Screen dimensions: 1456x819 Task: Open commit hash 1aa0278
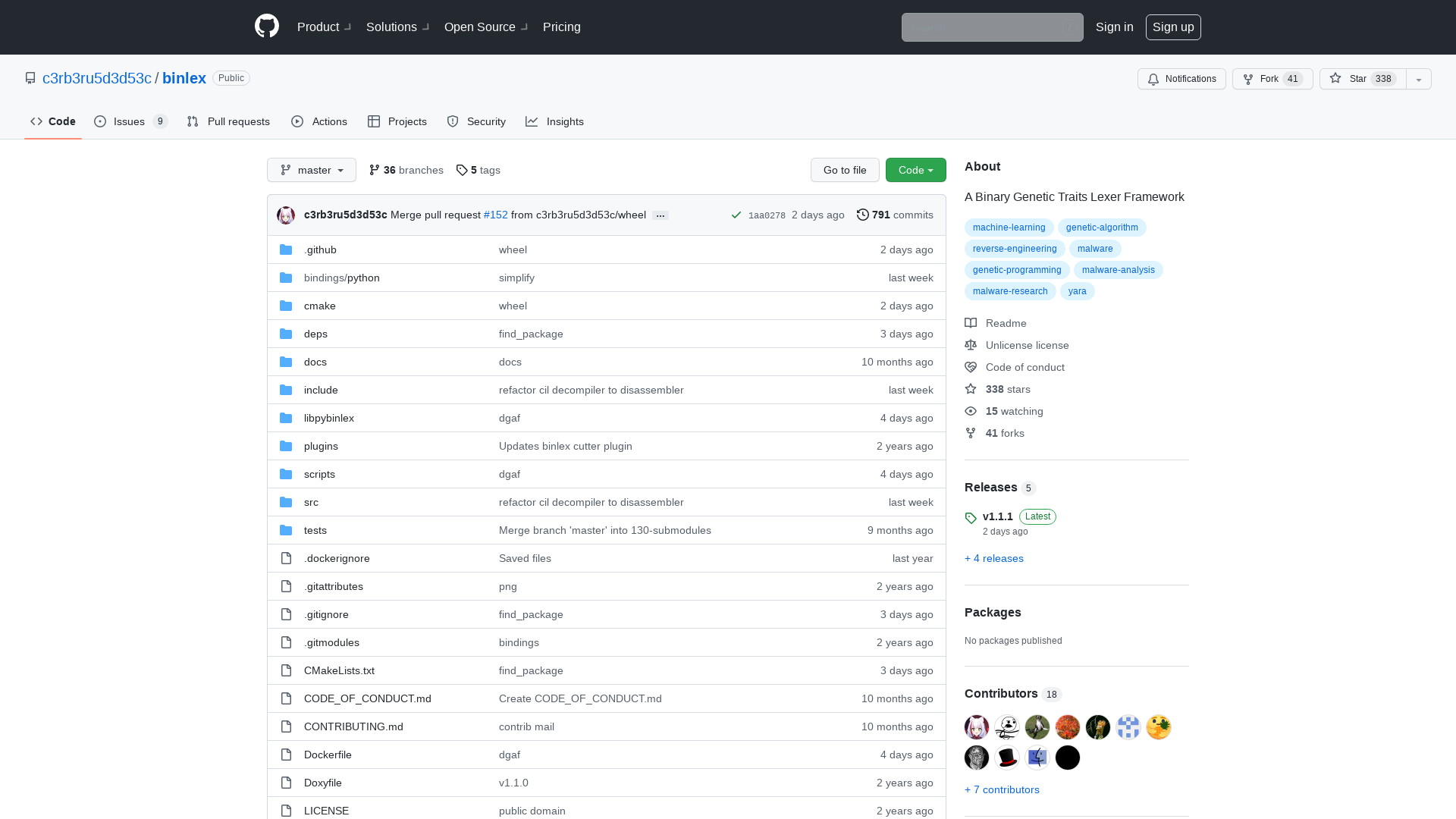tap(767, 215)
